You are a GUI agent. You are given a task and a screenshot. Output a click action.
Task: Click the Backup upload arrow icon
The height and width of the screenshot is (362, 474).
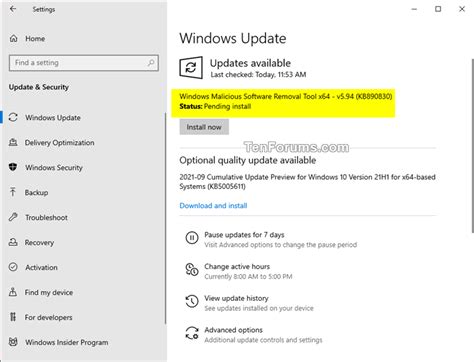[x=13, y=192]
